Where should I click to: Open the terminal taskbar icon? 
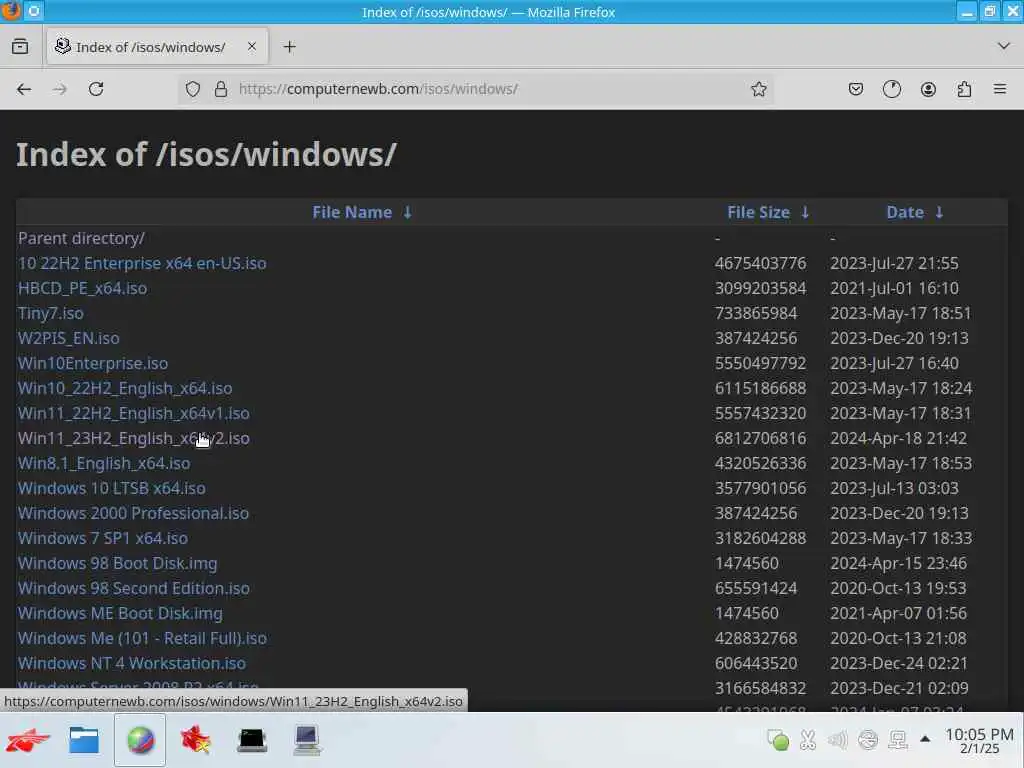coord(251,741)
